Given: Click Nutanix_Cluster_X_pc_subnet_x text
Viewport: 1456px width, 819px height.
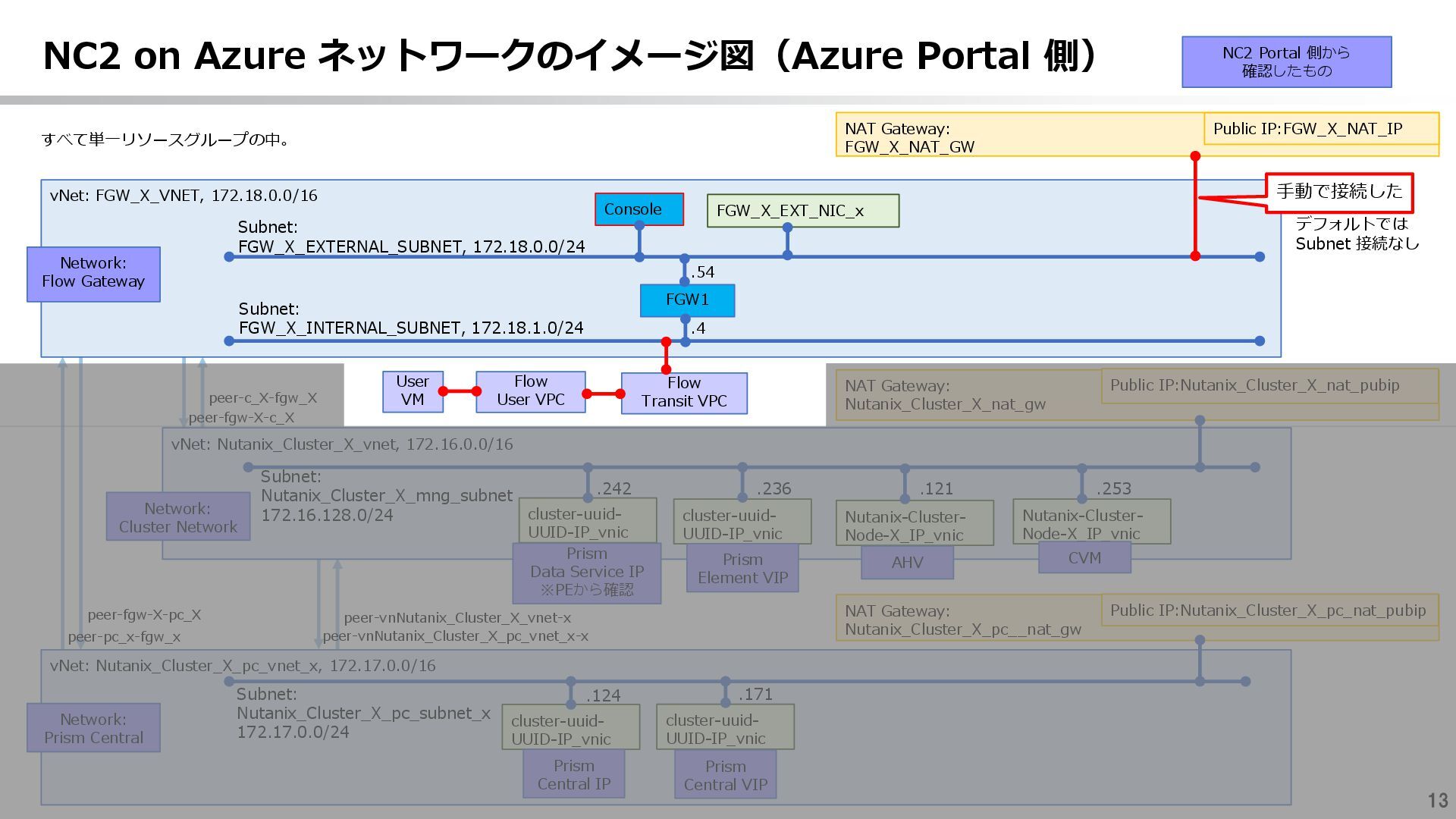Looking at the screenshot, I should (x=363, y=714).
